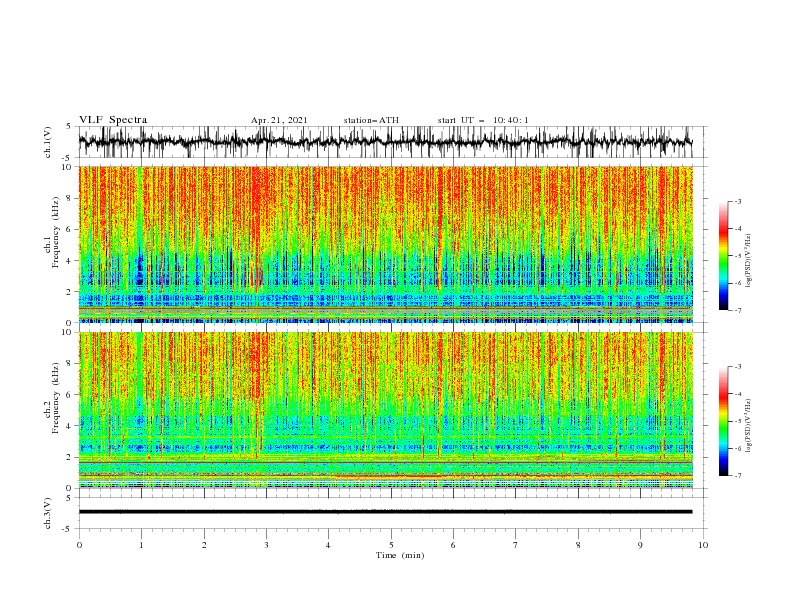
Task: Click the ch.1(V) waveform axis label
Action: click(x=48, y=142)
